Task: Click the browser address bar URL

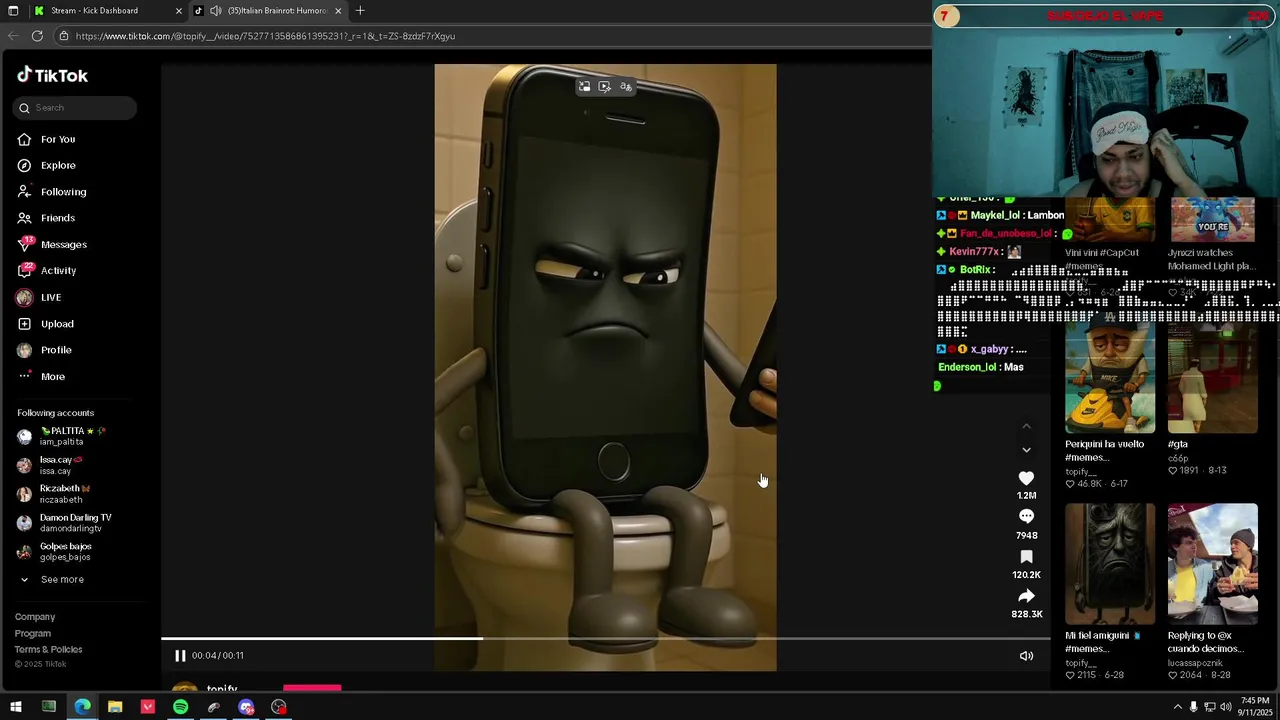Action: (265, 36)
